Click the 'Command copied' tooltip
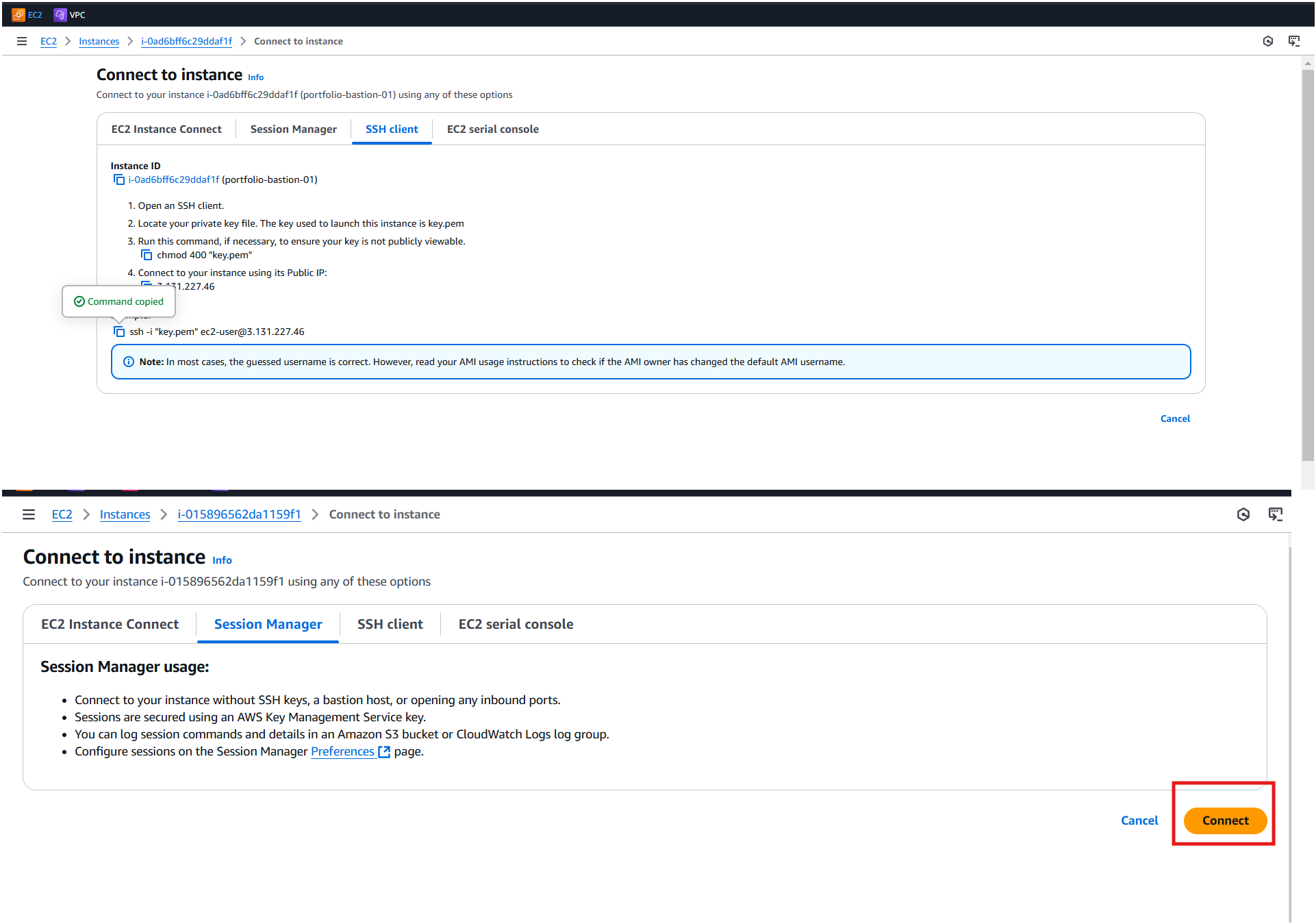The width and height of the screenshot is (1316, 924). click(118, 301)
